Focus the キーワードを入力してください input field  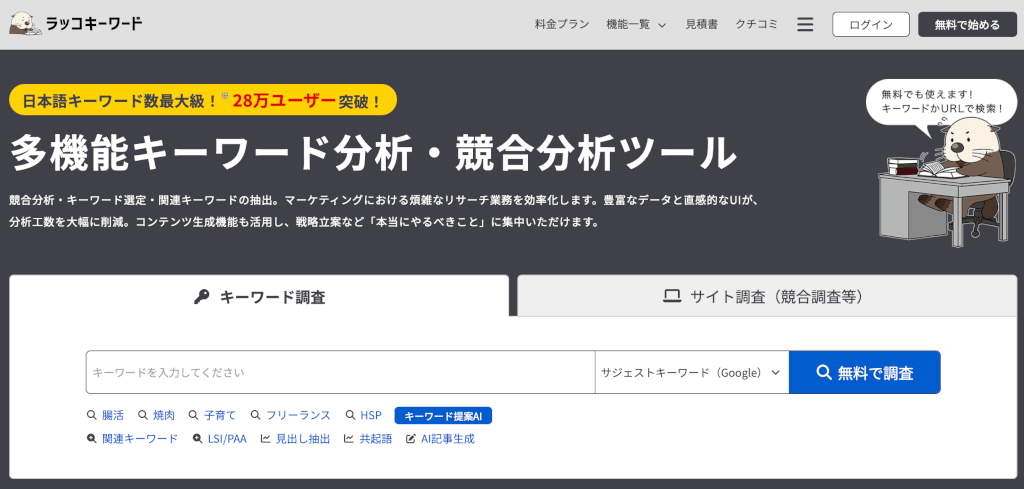340,373
